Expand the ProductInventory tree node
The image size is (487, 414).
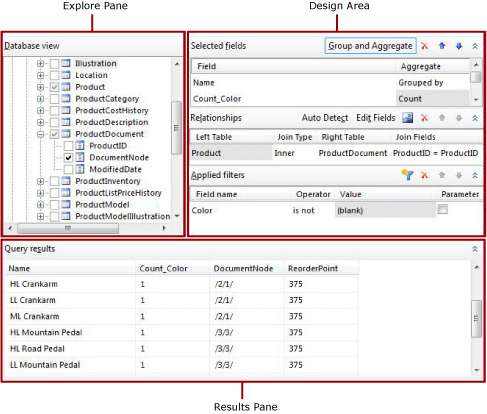41,181
